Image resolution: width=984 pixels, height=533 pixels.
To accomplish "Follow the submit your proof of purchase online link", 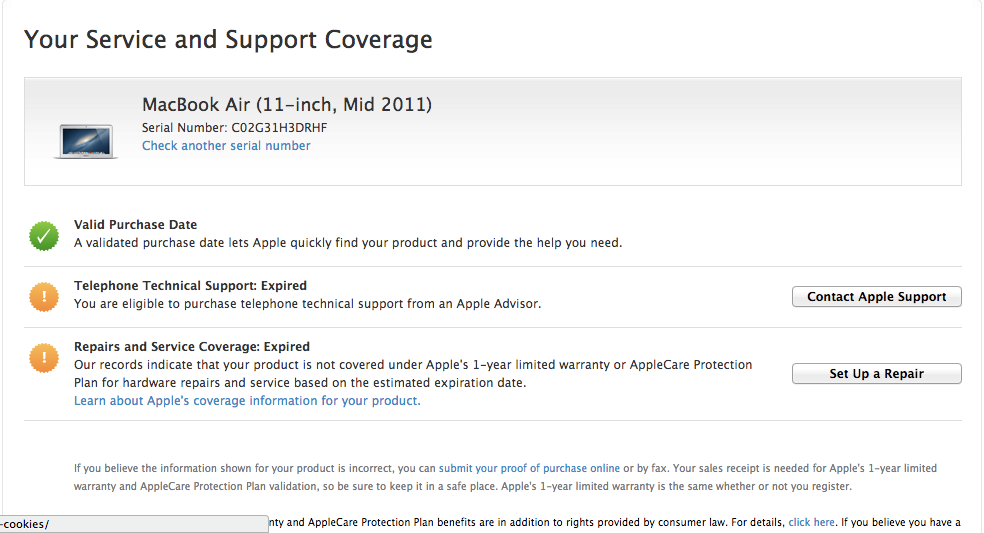I will [529, 468].
